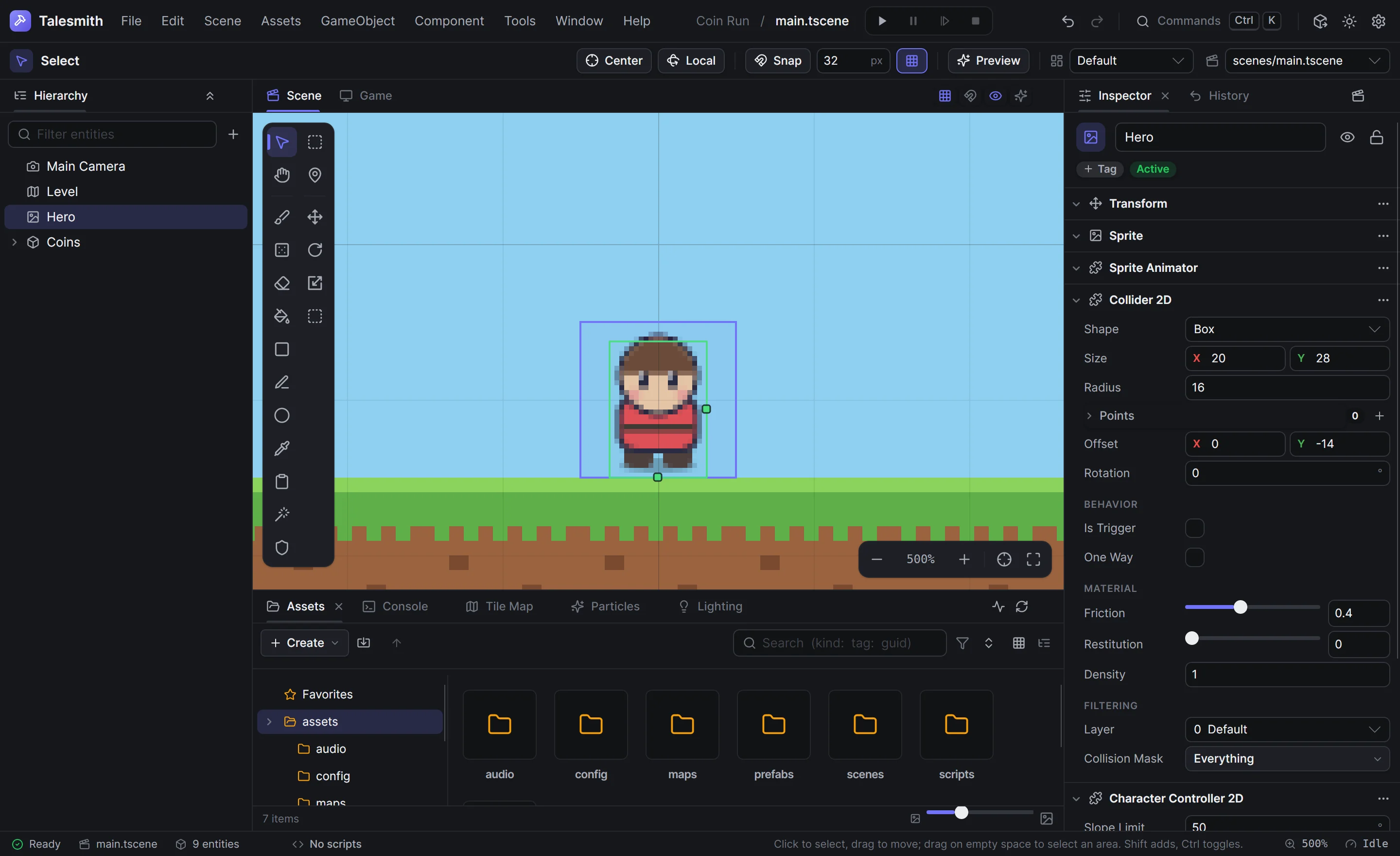Activate the Brush paint tool
The width and height of the screenshot is (1400, 856).
(x=282, y=217)
